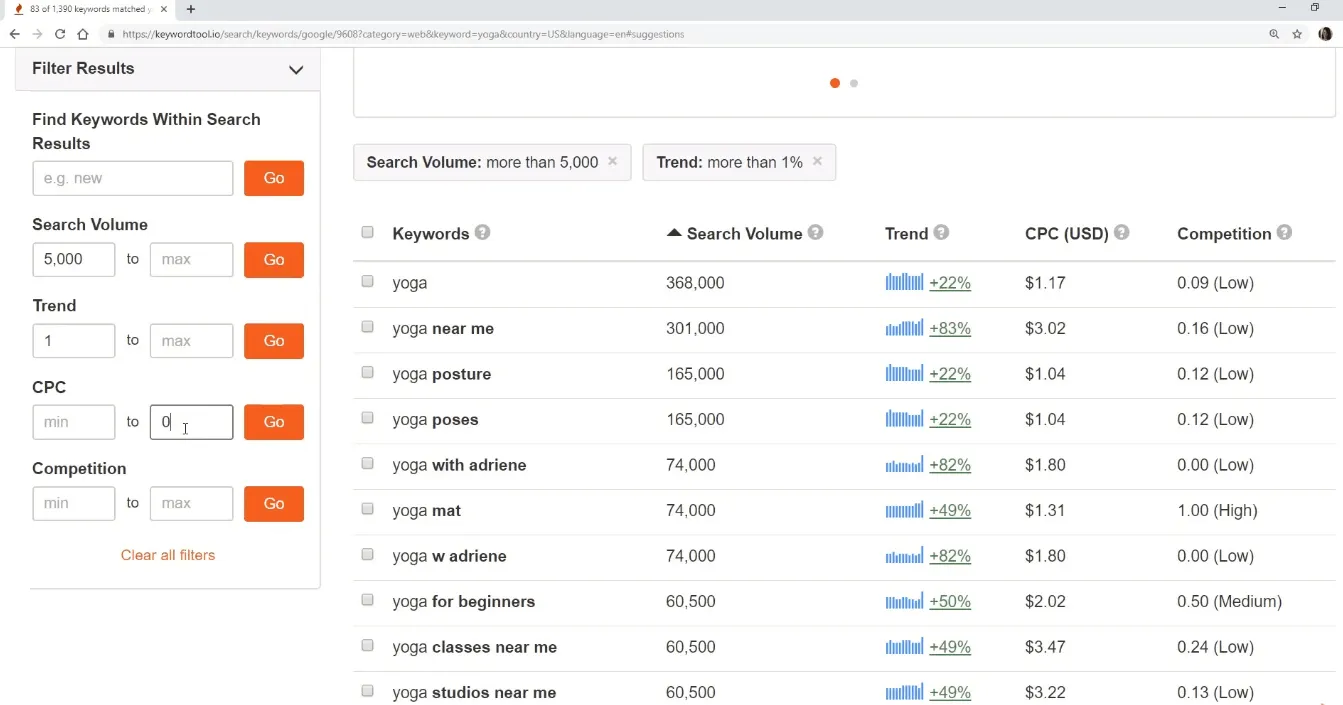
Task: Remove the Search Volume filter tag
Action: coord(612,161)
